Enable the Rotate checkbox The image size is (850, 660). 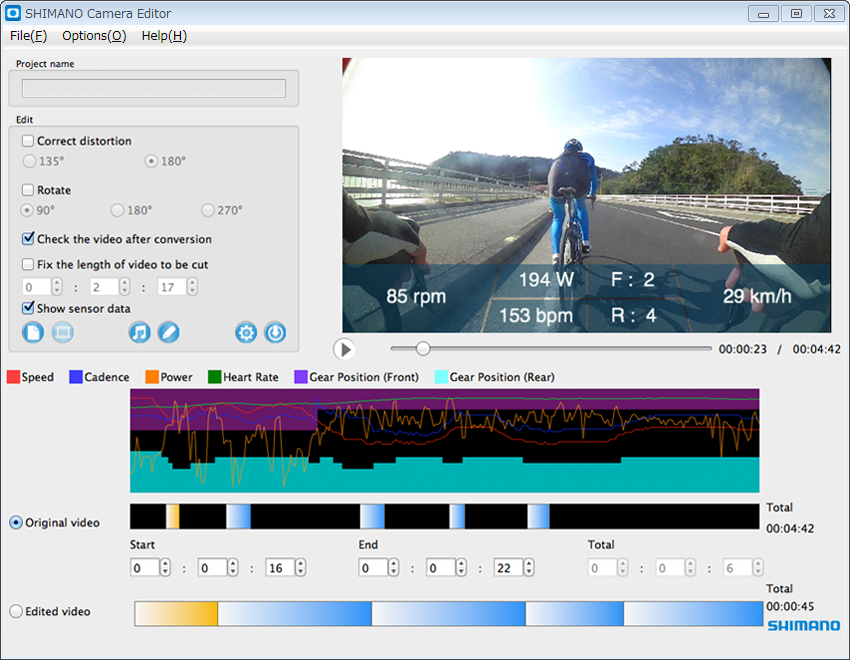click(28, 190)
